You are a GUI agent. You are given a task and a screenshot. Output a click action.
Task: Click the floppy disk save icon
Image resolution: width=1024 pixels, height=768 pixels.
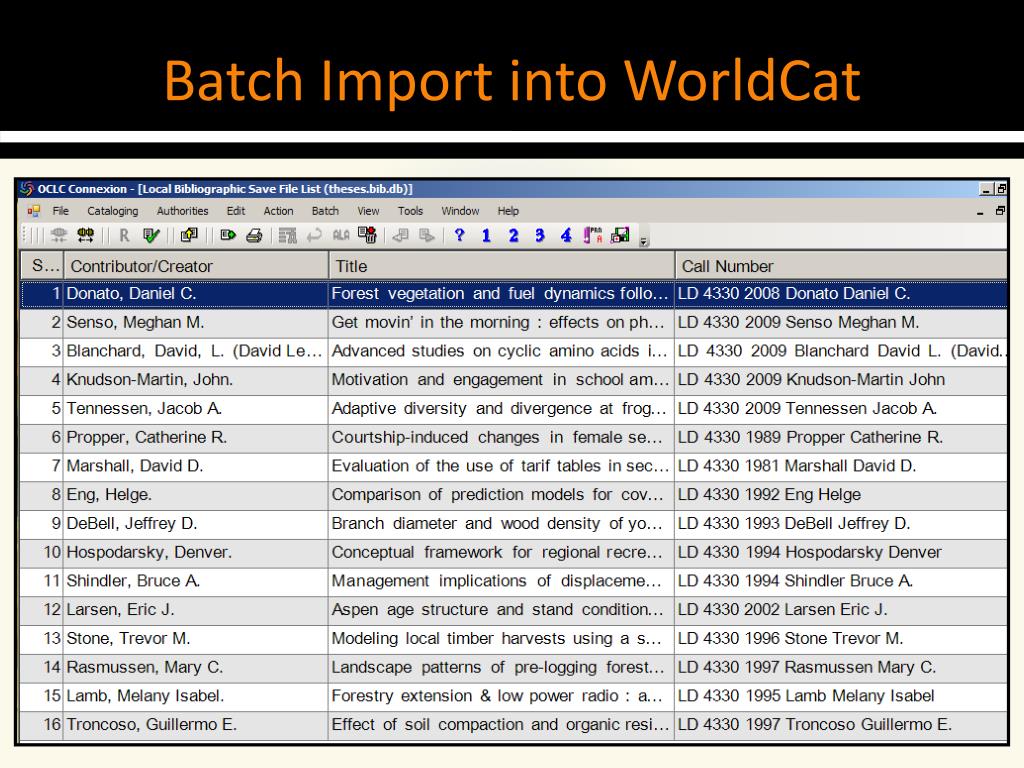[620, 235]
